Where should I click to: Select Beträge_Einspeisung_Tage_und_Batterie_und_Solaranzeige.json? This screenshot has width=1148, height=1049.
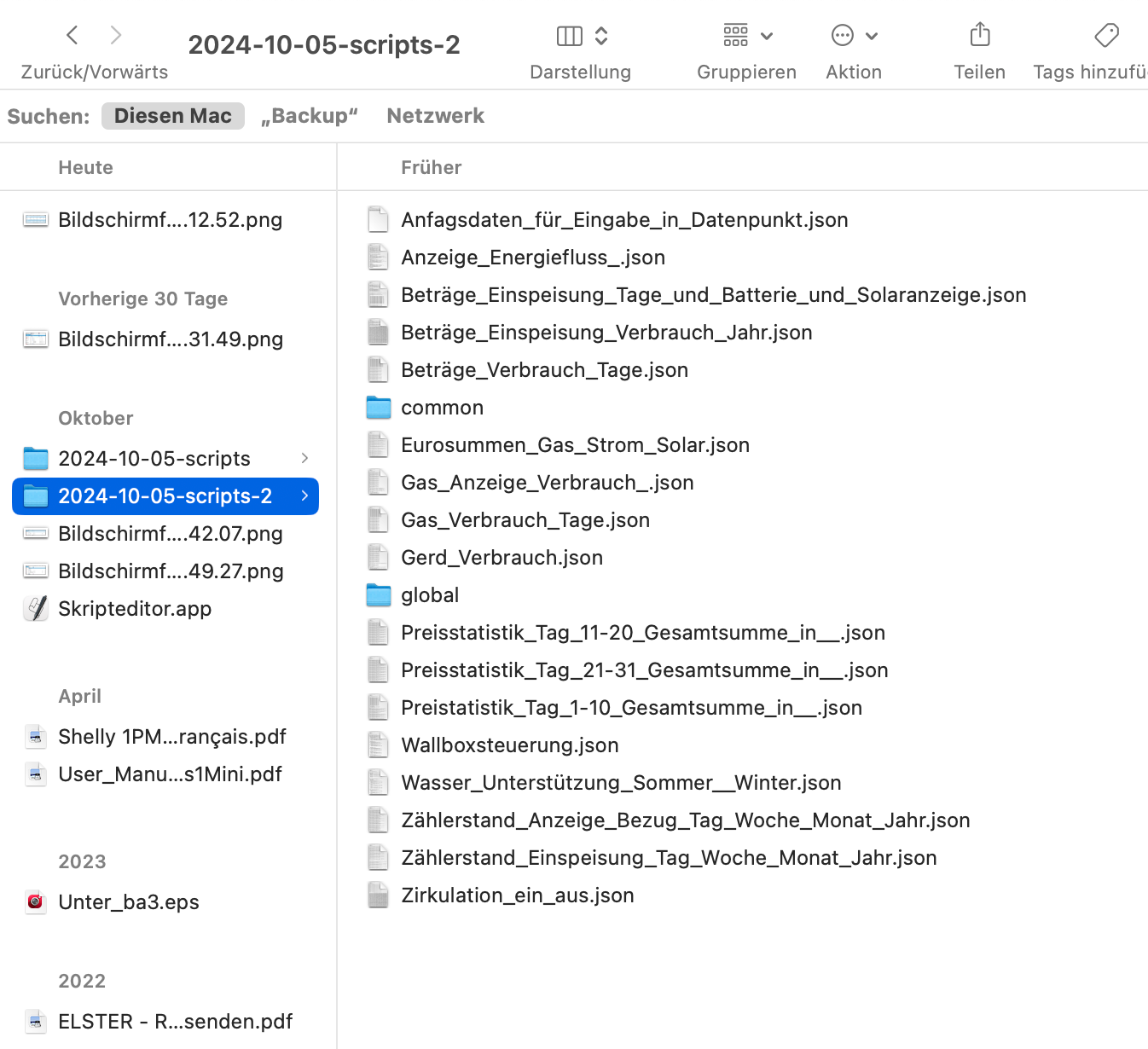[x=714, y=295]
